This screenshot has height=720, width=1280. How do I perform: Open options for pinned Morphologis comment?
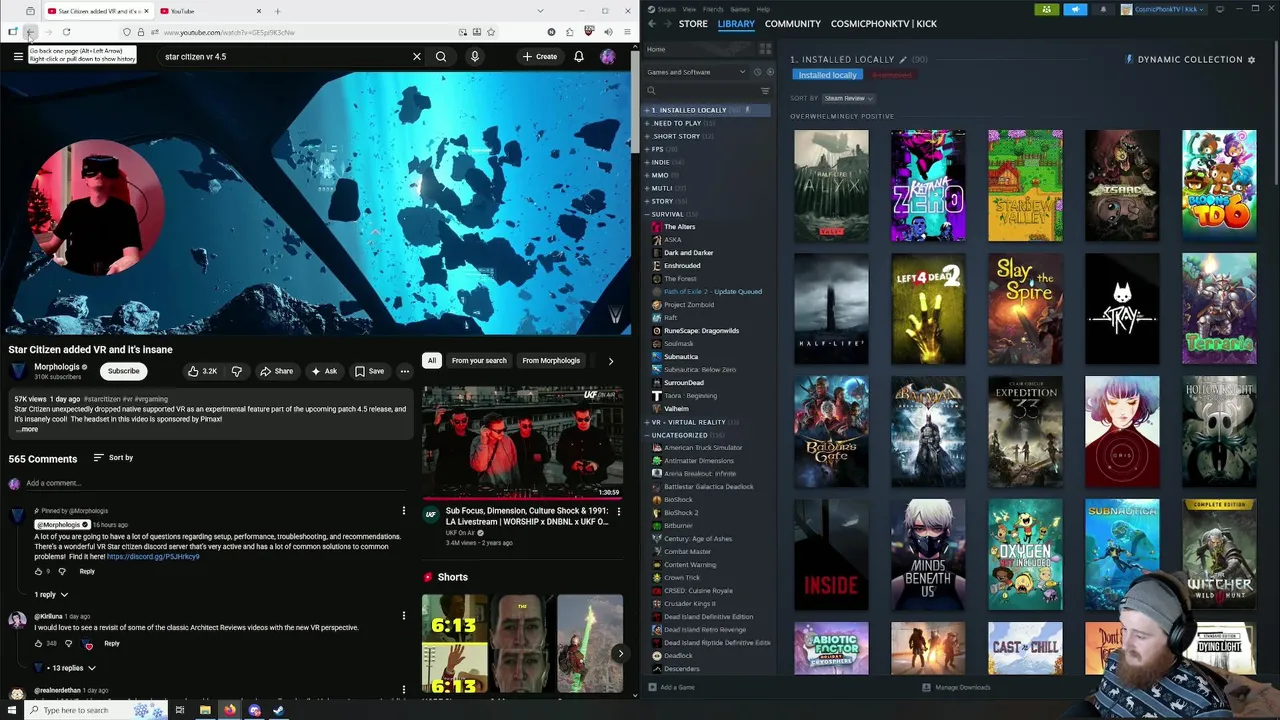(404, 511)
